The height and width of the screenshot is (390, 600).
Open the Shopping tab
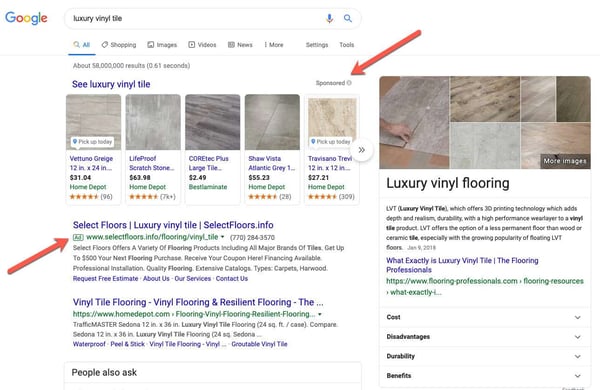pos(119,45)
